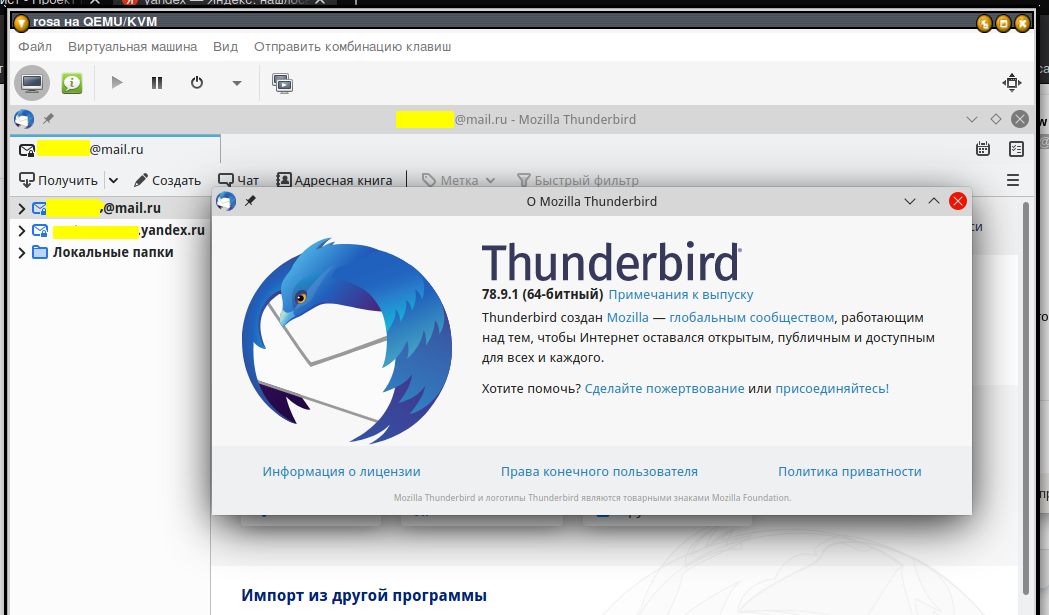Open shutdown options dropdown arrow
This screenshot has width=1049, height=615.
click(x=237, y=83)
